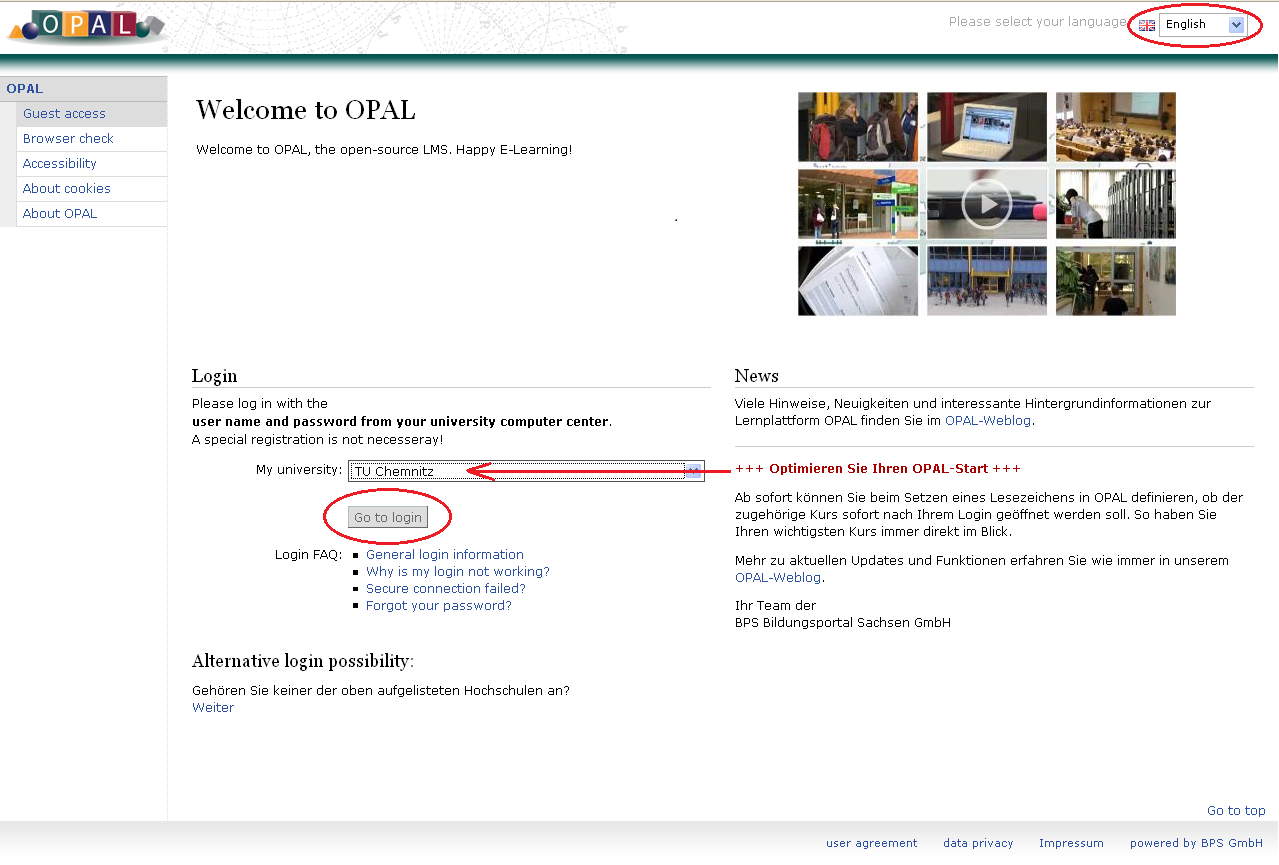Click the OPAL logo in the header
1279x865 pixels.
[84, 25]
